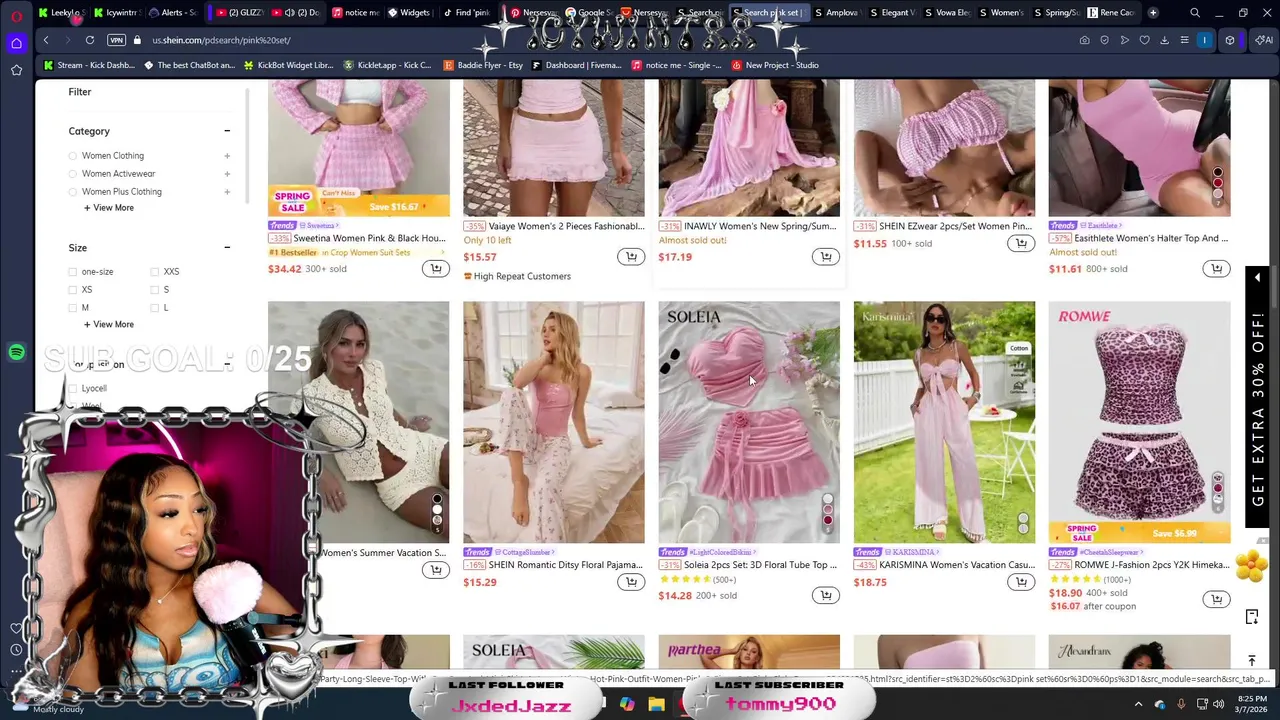This screenshot has height=720, width=1280.
Task: Switch to Alerts browser tab
Action: [172, 13]
